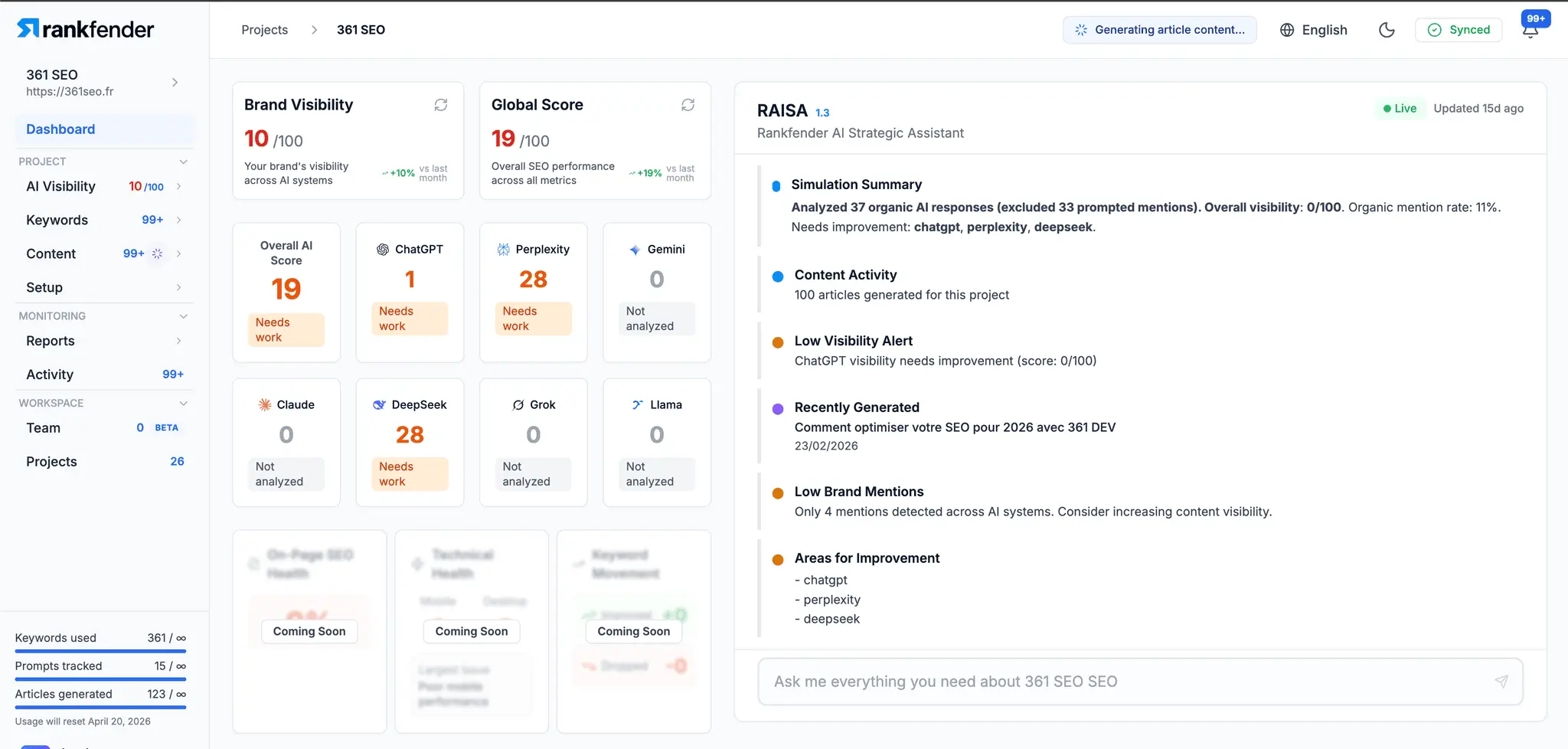
Task: Click the Synced status button
Action: 1459,30
